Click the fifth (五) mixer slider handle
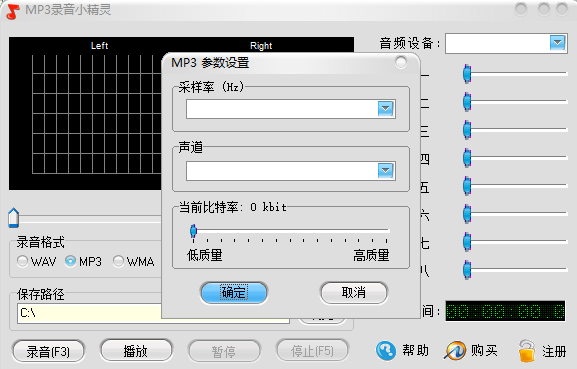 (x=467, y=185)
